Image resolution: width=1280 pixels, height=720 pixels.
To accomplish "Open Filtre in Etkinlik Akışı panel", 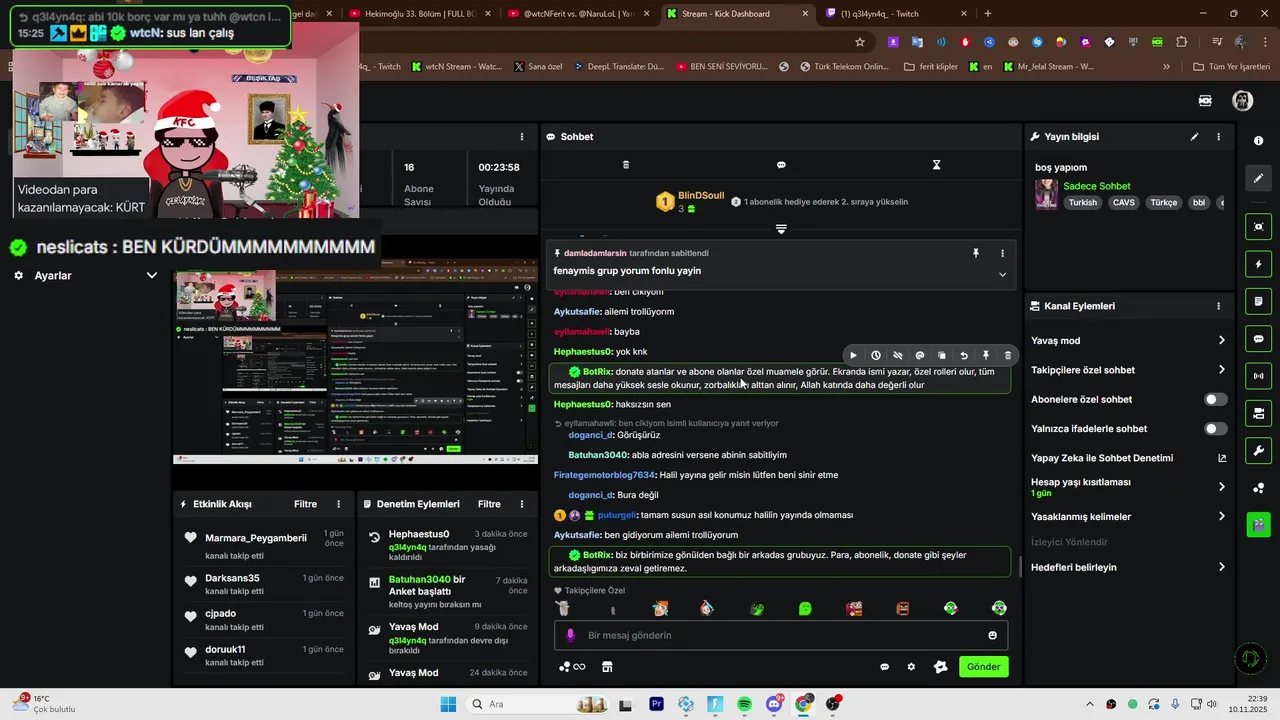I will (x=305, y=504).
